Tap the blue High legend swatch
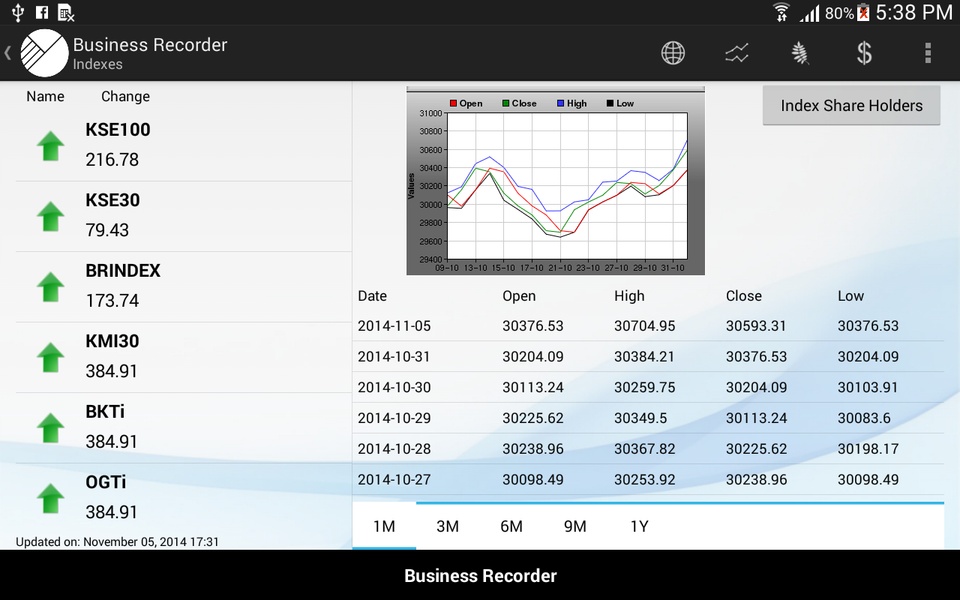 [x=560, y=103]
